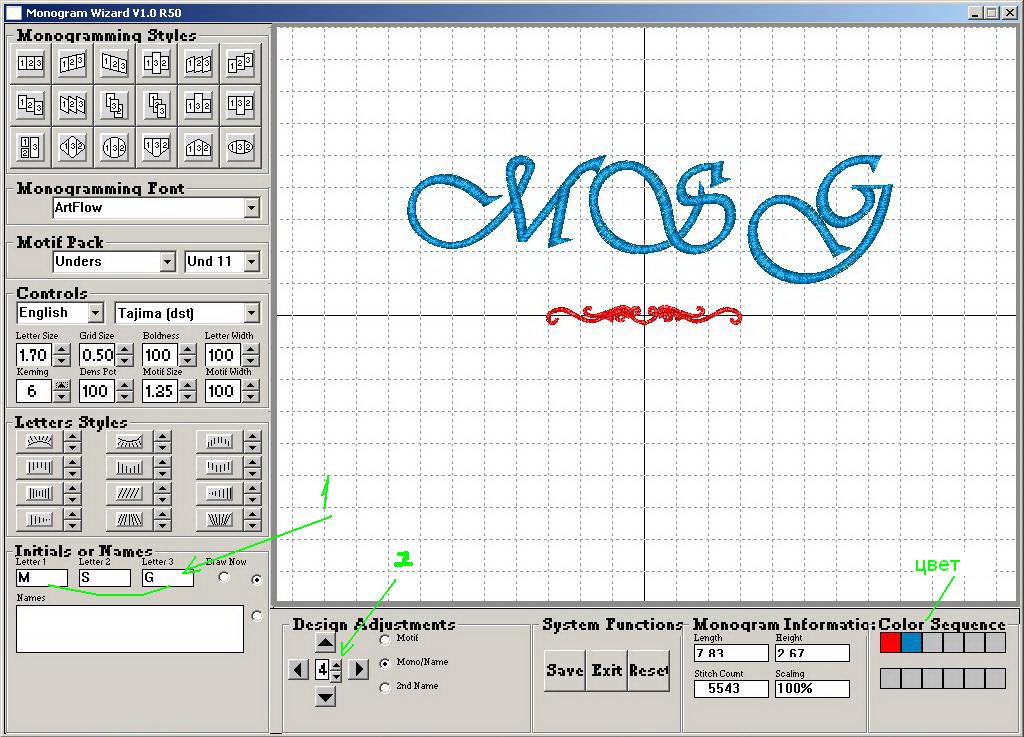Screen dimensions: 1024x737
Task: Open the Tajima (dst) format dropdown
Action: click(252, 313)
